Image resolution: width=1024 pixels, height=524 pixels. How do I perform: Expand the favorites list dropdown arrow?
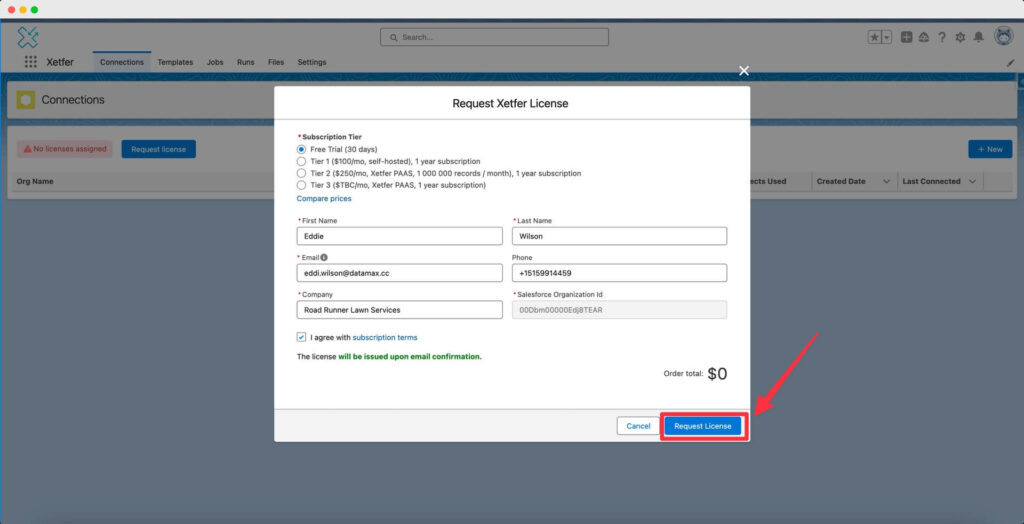[887, 37]
